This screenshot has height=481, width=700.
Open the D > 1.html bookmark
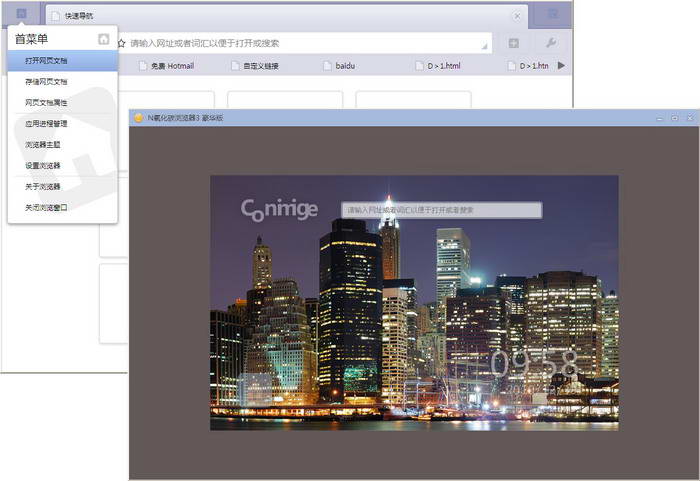pos(438,66)
